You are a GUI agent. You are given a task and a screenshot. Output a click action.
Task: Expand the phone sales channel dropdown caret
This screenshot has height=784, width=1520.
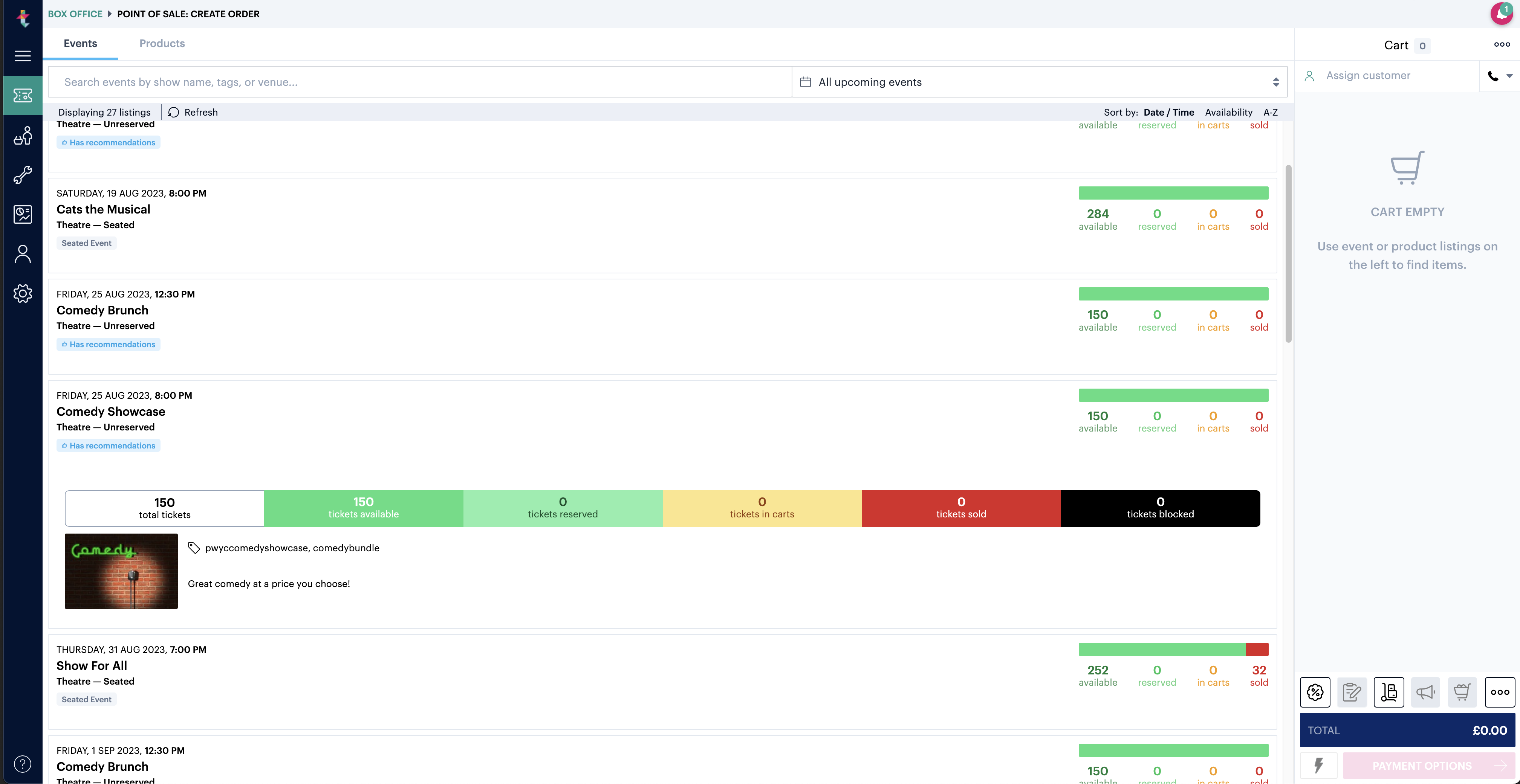point(1509,76)
